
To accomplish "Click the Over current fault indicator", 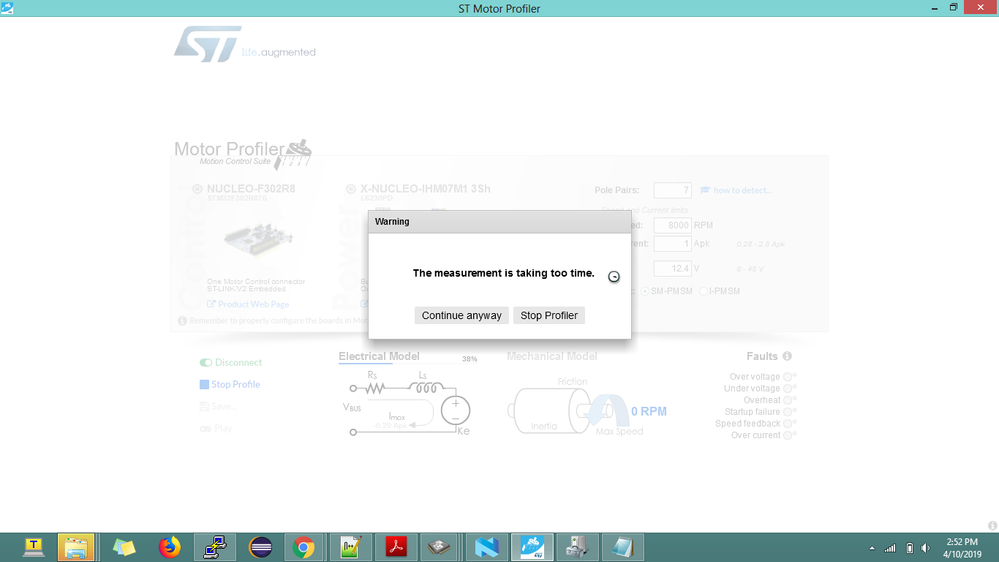I will (x=788, y=435).
